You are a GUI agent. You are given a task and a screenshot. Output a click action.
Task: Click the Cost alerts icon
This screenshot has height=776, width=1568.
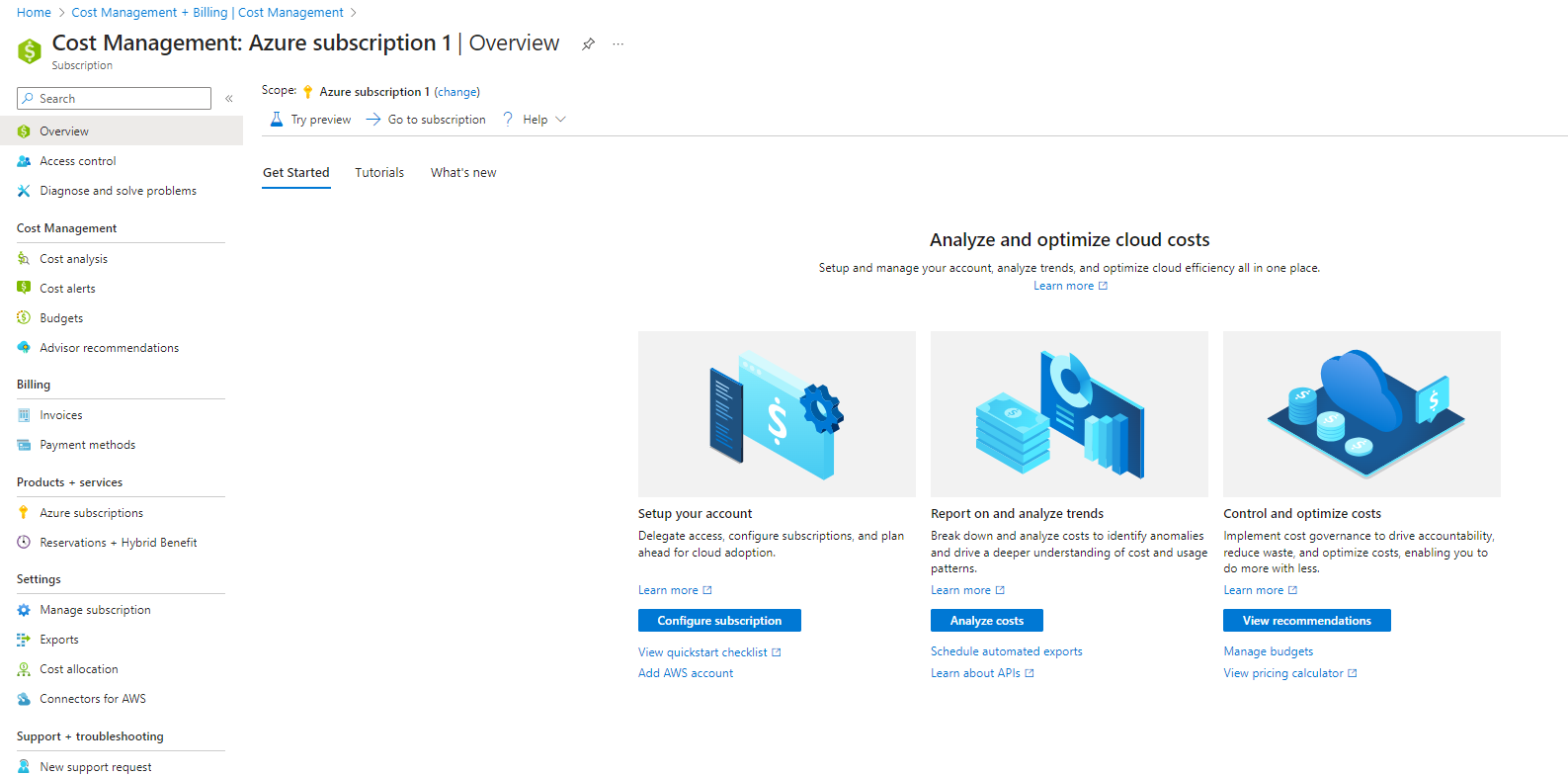24,289
